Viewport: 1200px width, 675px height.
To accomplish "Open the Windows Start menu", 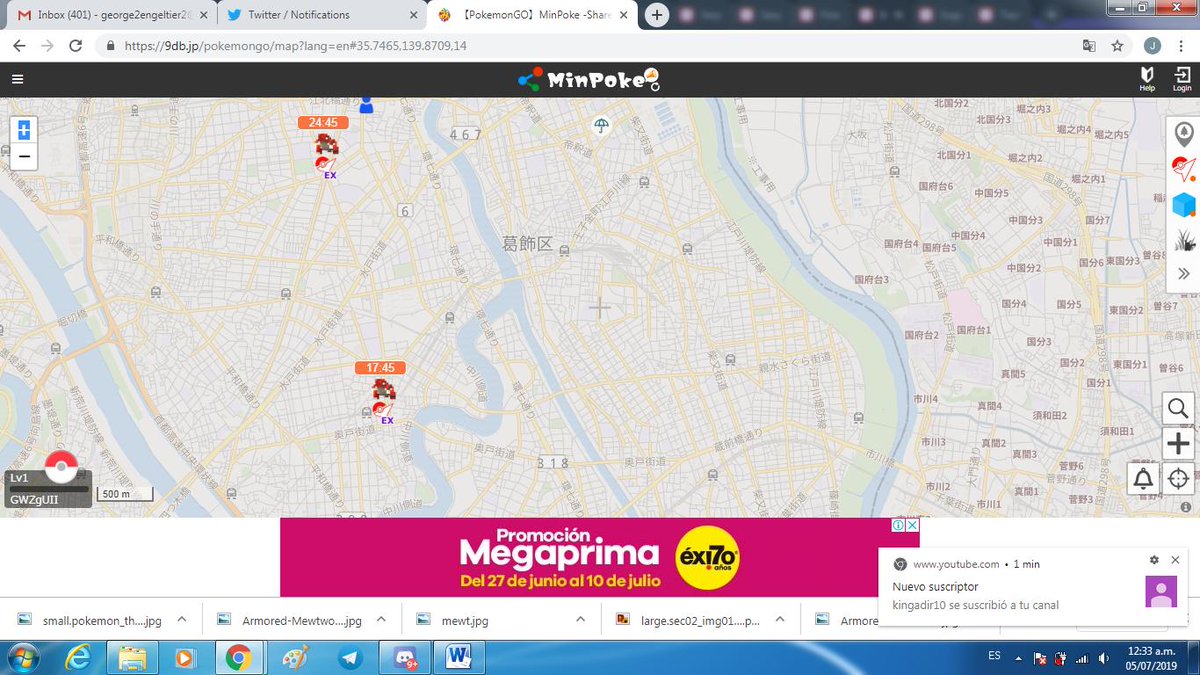I will click(x=22, y=657).
